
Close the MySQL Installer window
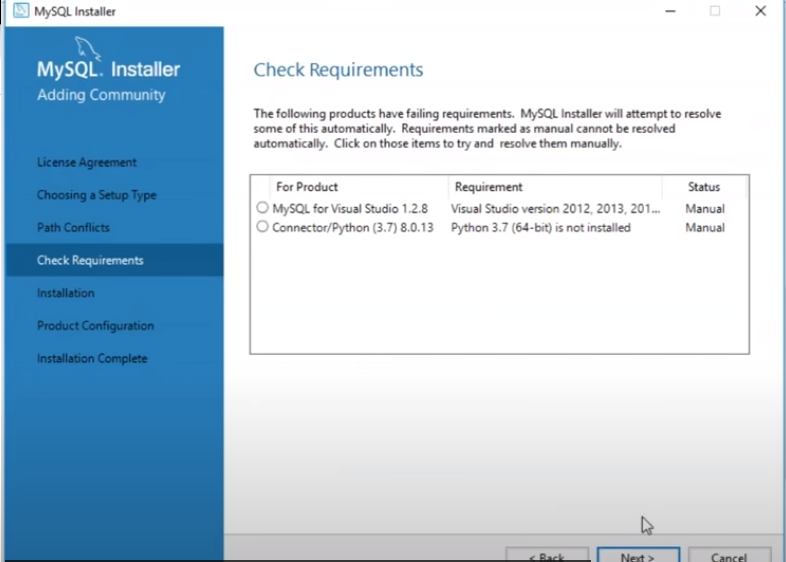(761, 11)
